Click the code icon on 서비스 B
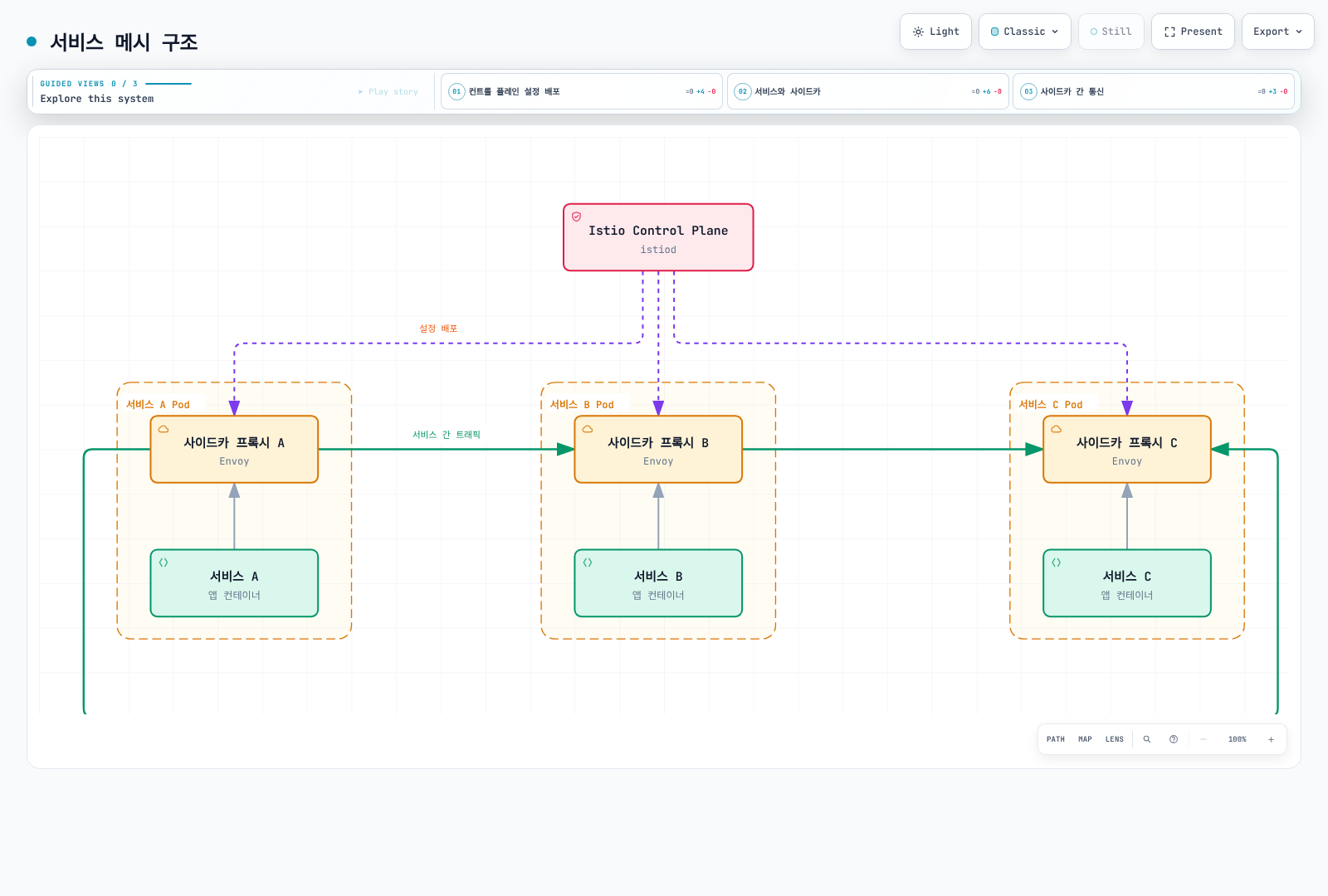 [x=588, y=562]
